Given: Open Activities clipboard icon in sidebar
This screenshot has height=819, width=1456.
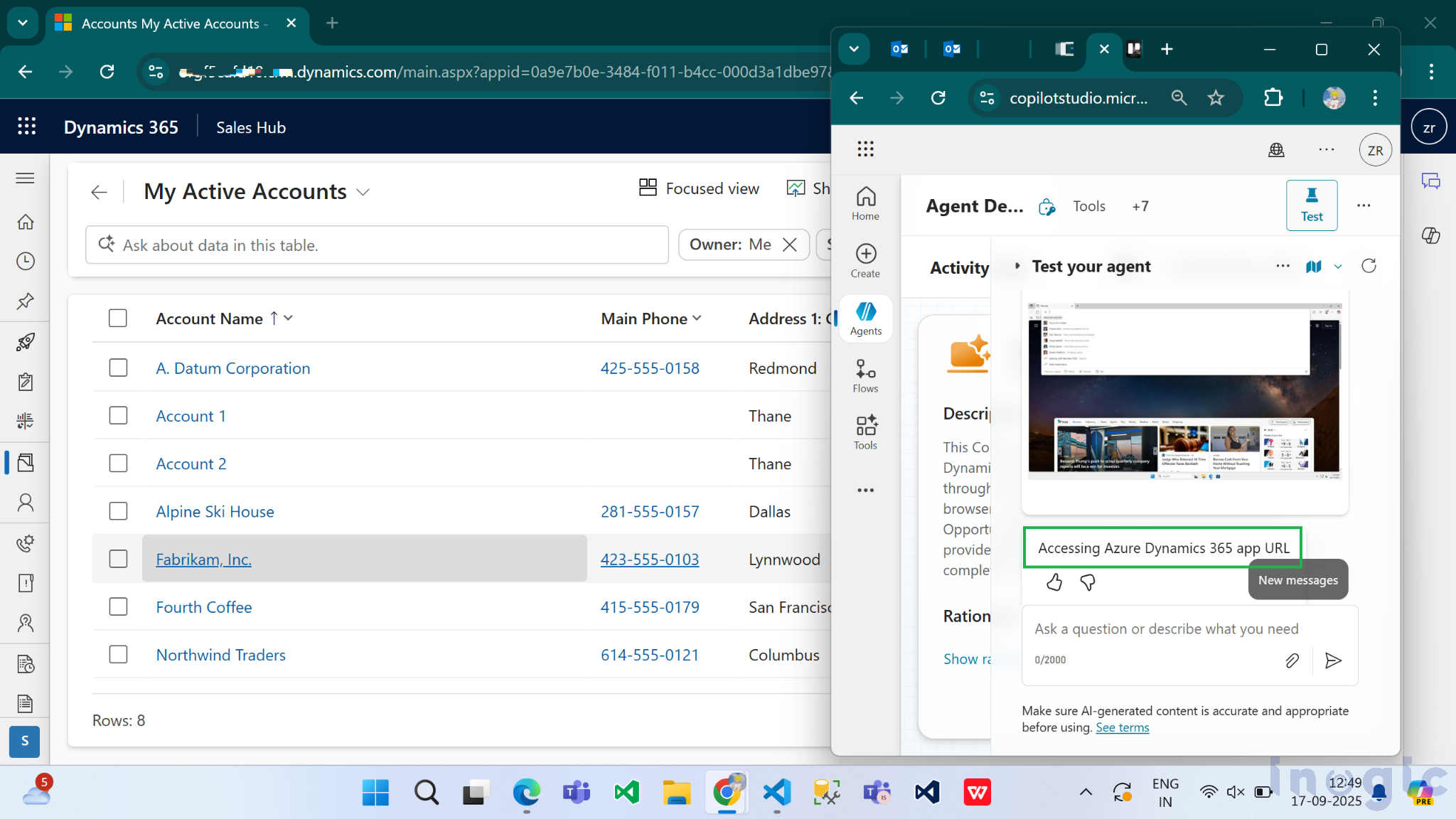Looking at the screenshot, I should (x=25, y=382).
